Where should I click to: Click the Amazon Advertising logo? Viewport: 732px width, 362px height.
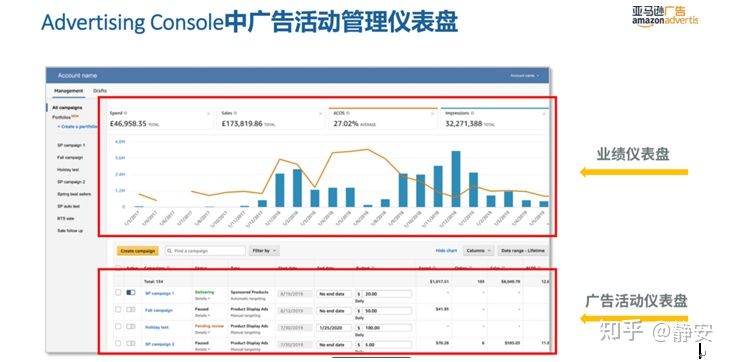pyautogui.click(x=665, y=16)
